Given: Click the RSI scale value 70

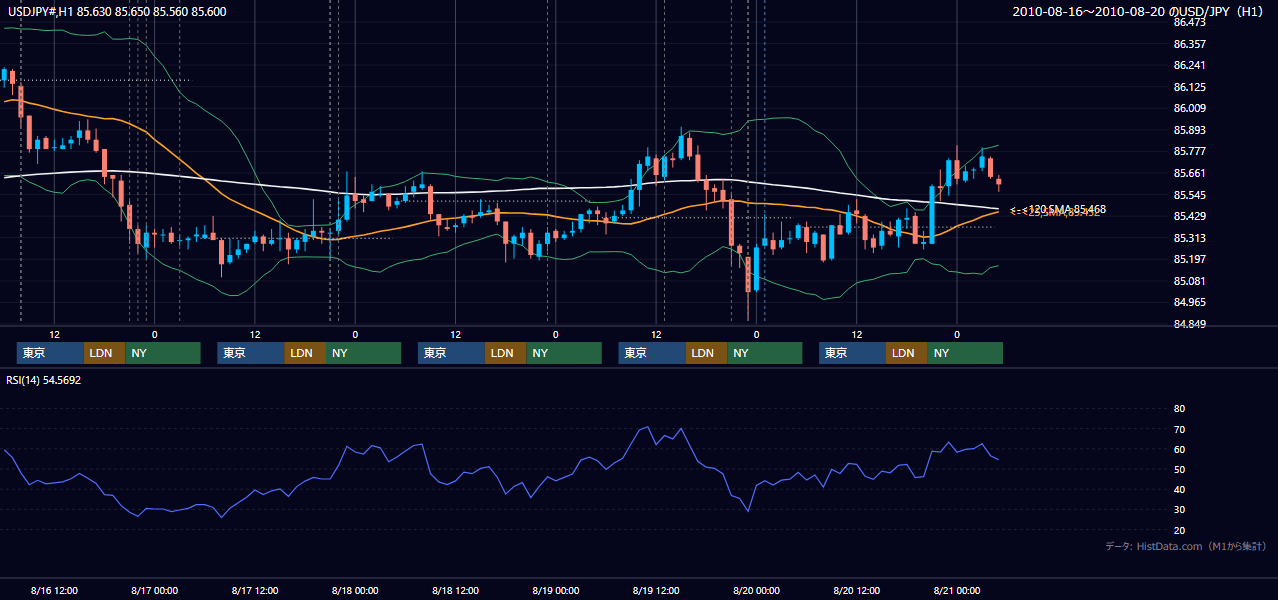Looking at the screenshot, I should (1179, 429).
